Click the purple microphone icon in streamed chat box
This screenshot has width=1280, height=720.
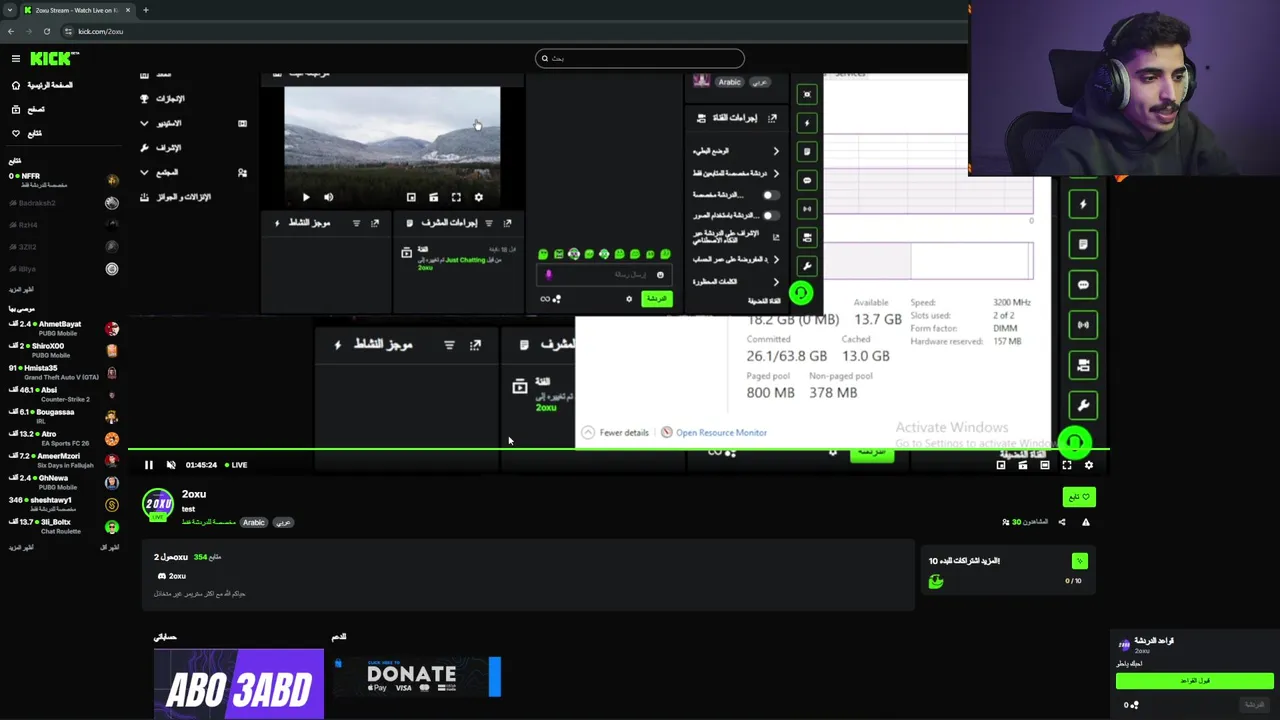tap(548, 274)
